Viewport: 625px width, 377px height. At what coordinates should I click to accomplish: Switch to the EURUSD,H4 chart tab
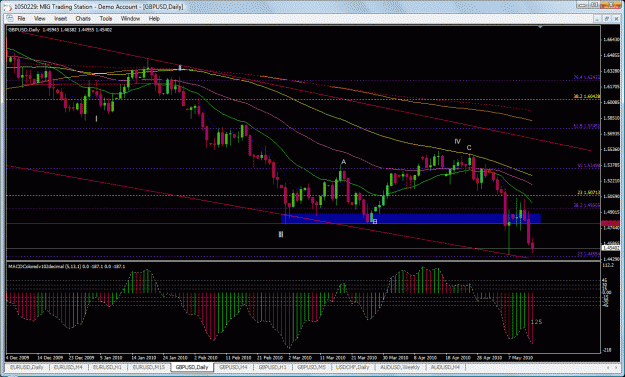69,367
